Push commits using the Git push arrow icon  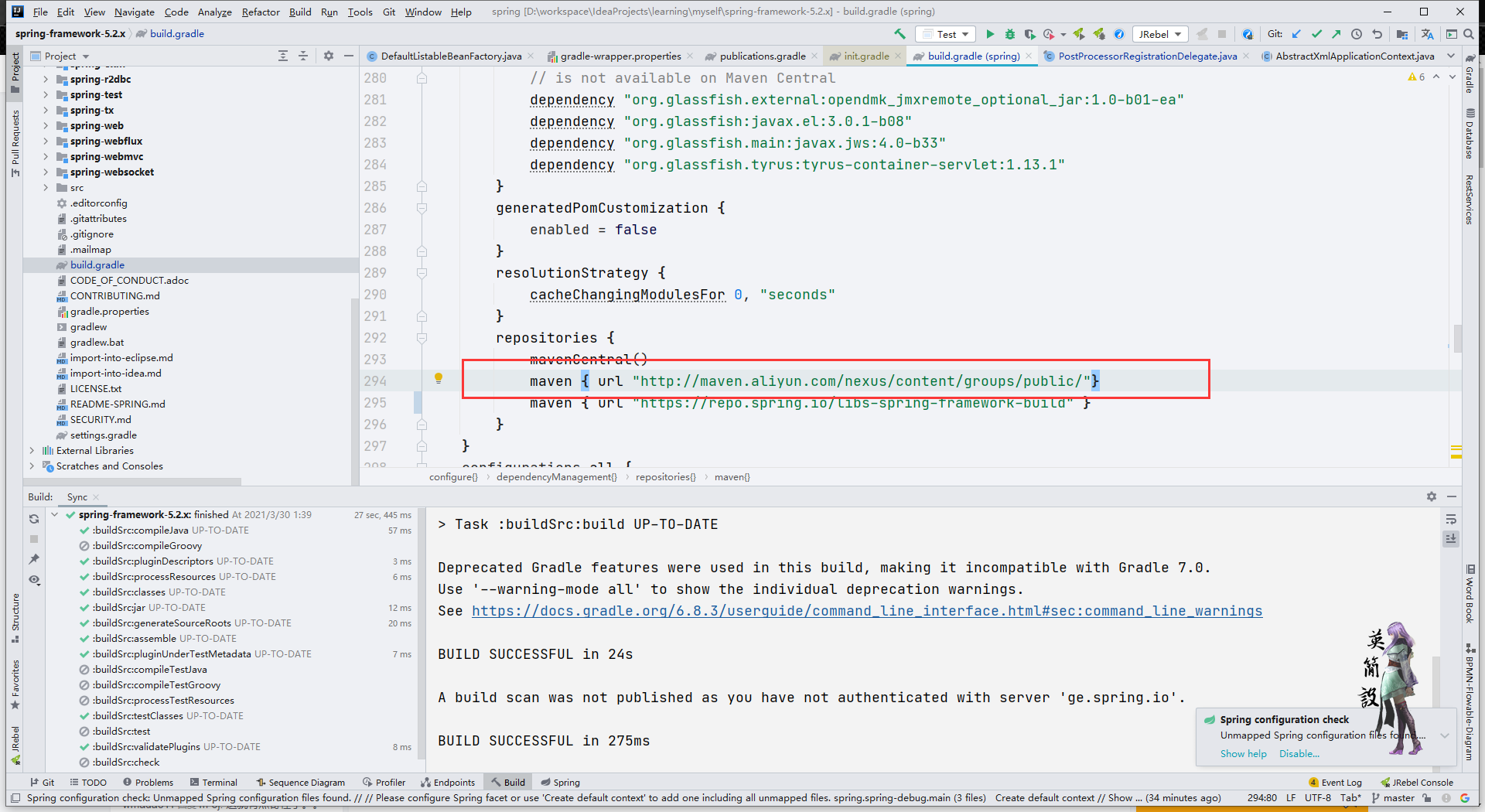1337,34
